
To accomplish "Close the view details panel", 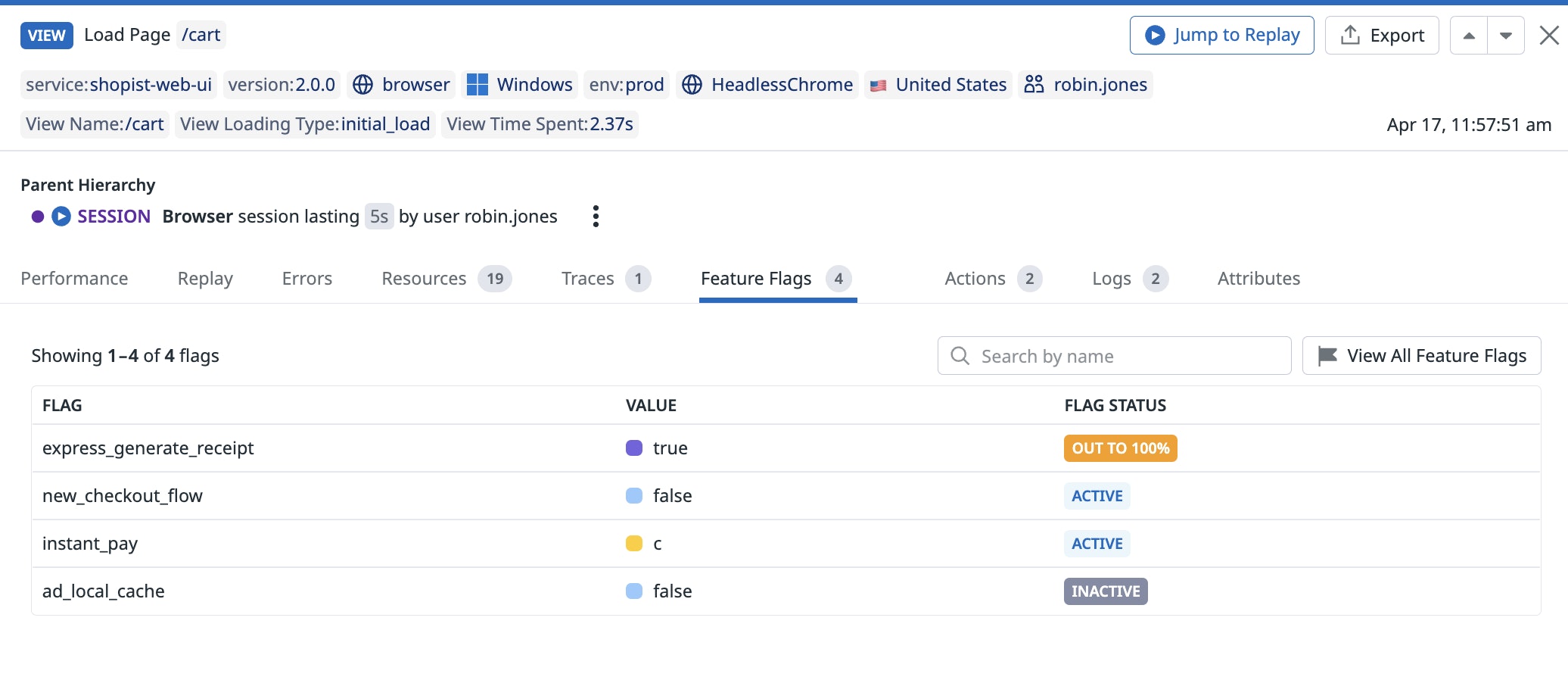I will (x=1549, y=36).
